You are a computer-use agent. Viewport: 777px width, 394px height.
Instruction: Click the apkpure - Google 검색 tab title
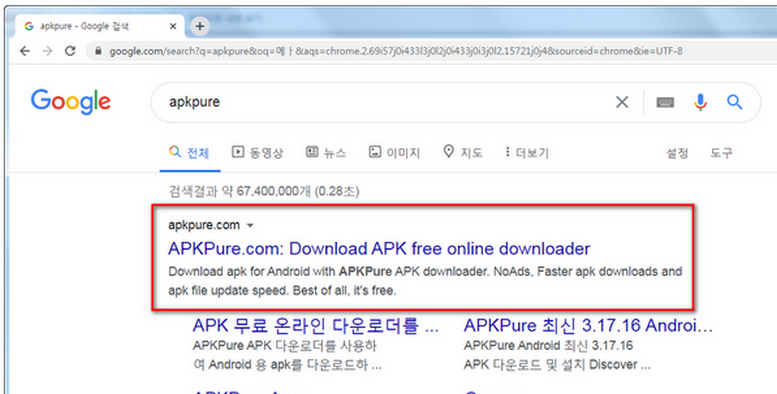[84, 26]
